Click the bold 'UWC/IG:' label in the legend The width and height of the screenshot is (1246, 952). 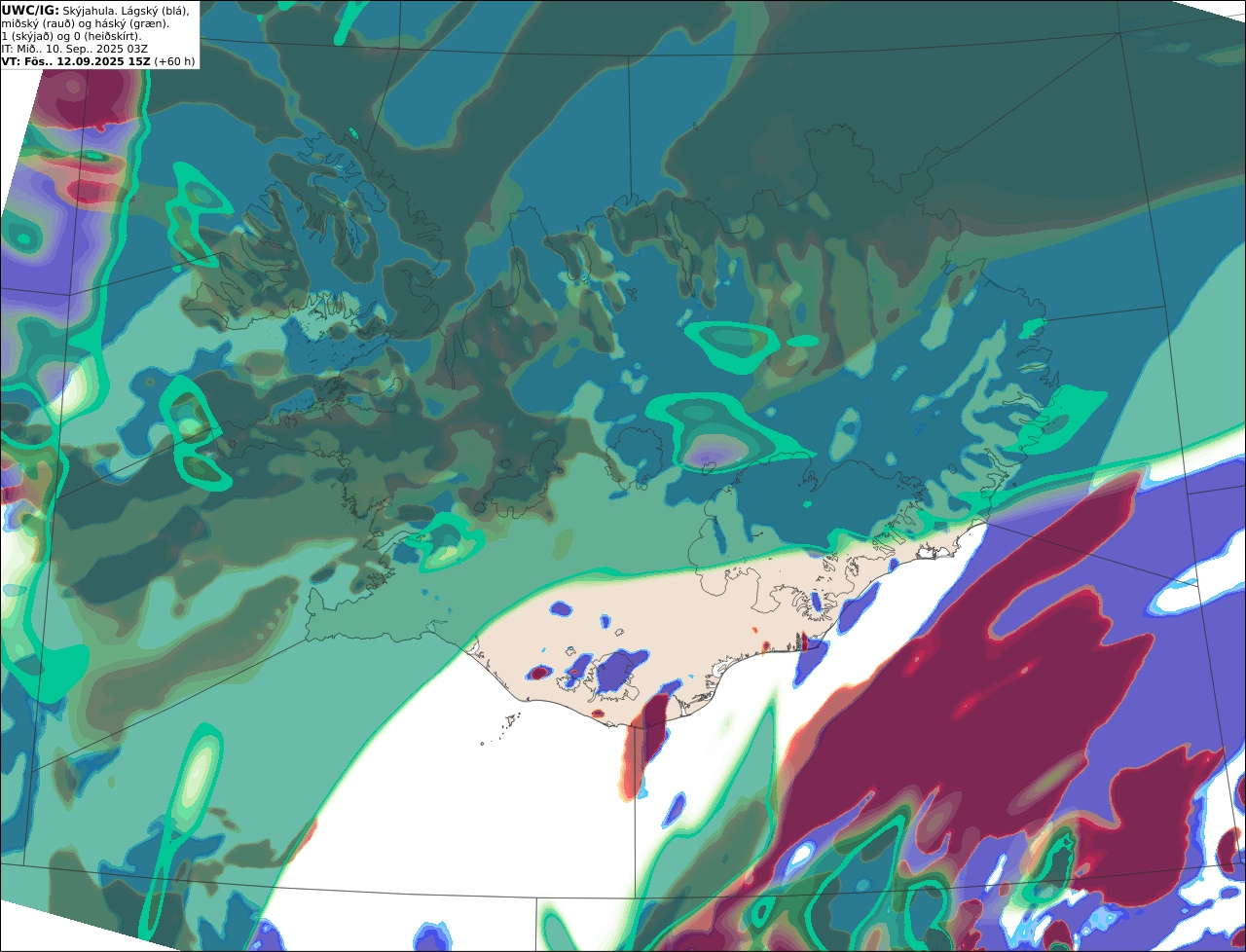30,10
